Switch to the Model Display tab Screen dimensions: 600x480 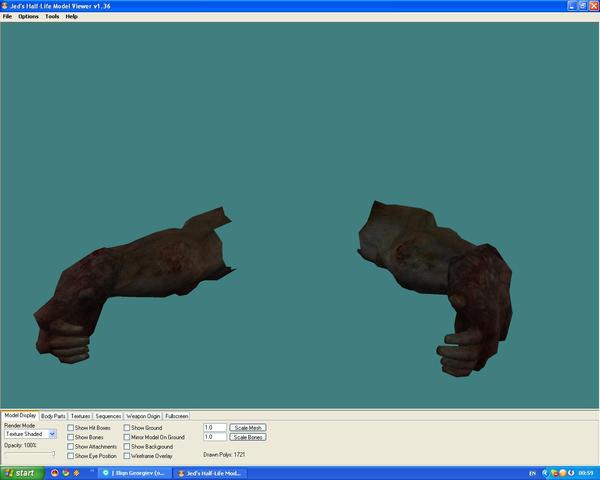click(20, 415)
